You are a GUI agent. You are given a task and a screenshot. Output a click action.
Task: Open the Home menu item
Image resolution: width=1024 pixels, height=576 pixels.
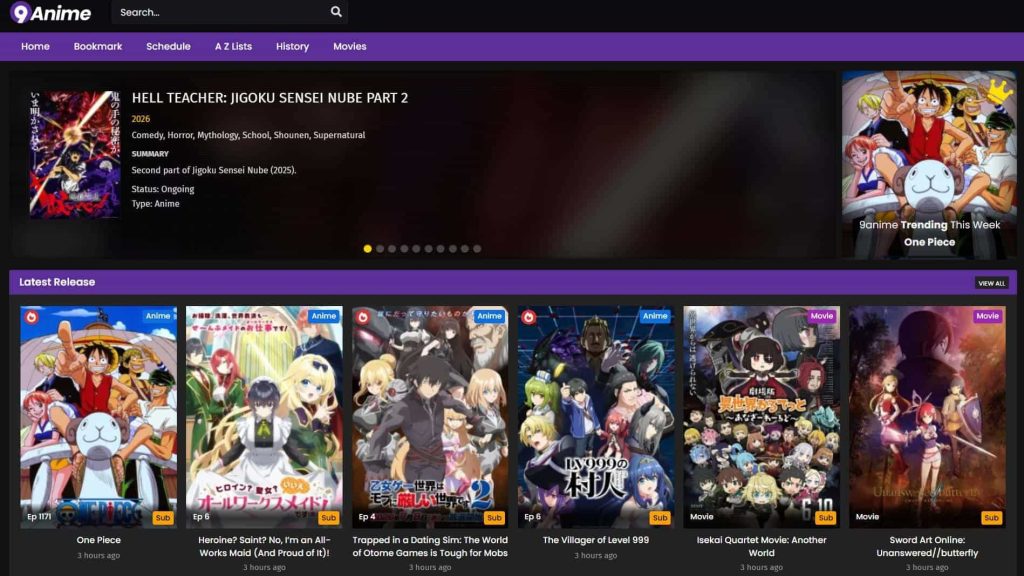pyautogui.click(x=35, y=46)
